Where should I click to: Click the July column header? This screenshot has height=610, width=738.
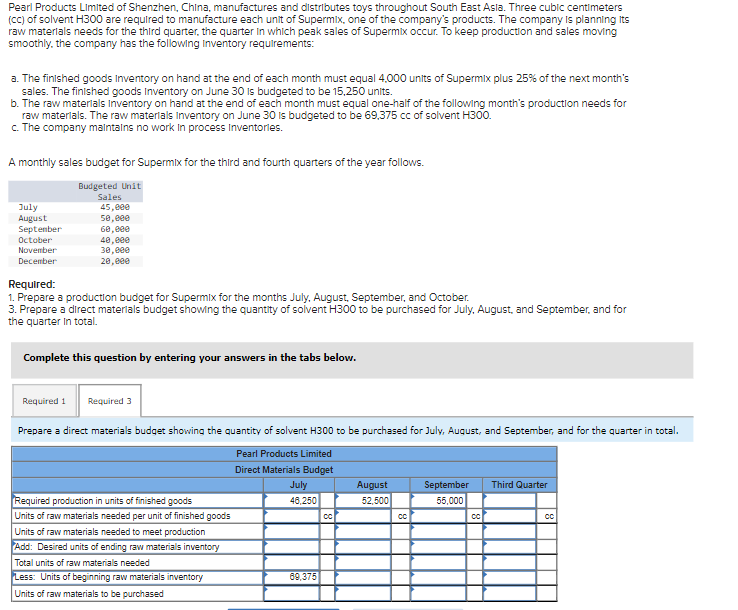tap(298, 485)
